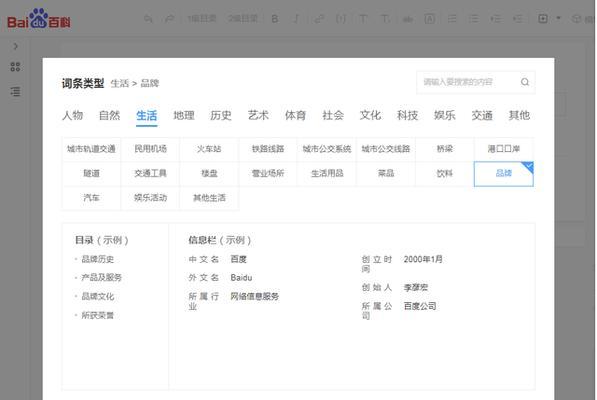Choose the 生活用品 entry type
597x400 pixels.
pyautogui.click(x=327, y=174)
